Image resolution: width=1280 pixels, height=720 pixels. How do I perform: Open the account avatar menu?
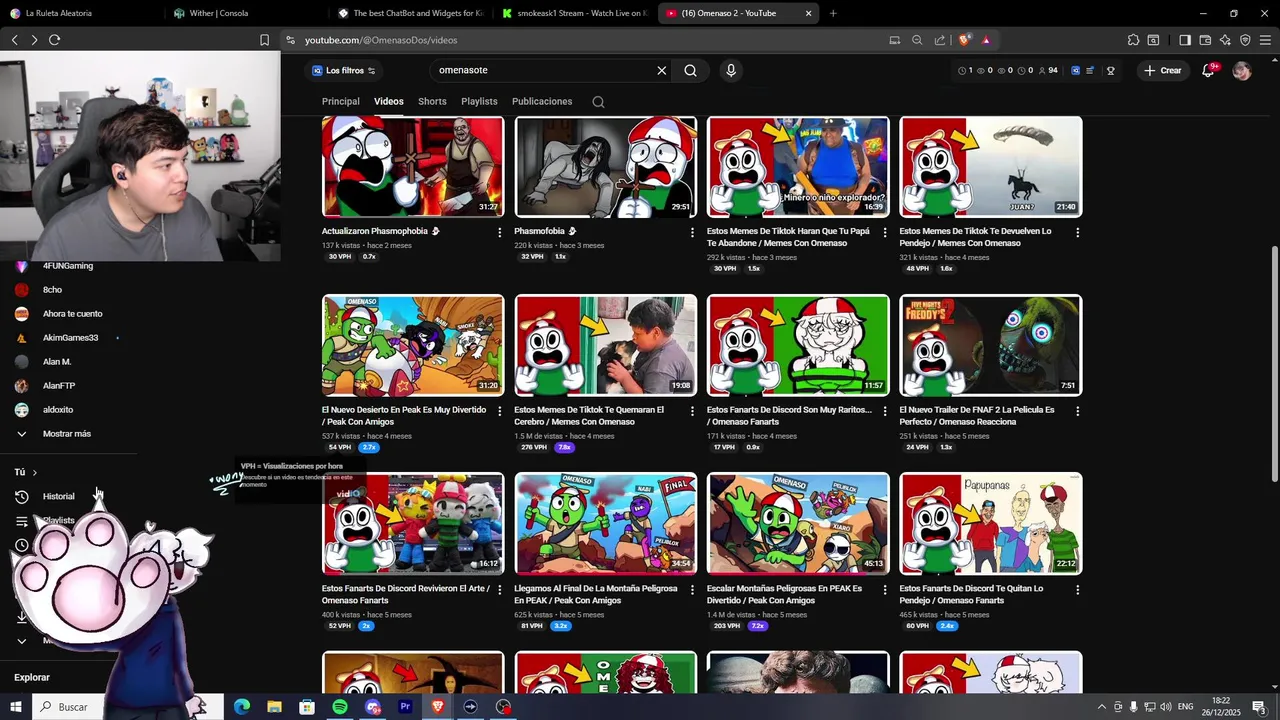pos(1242,70)
